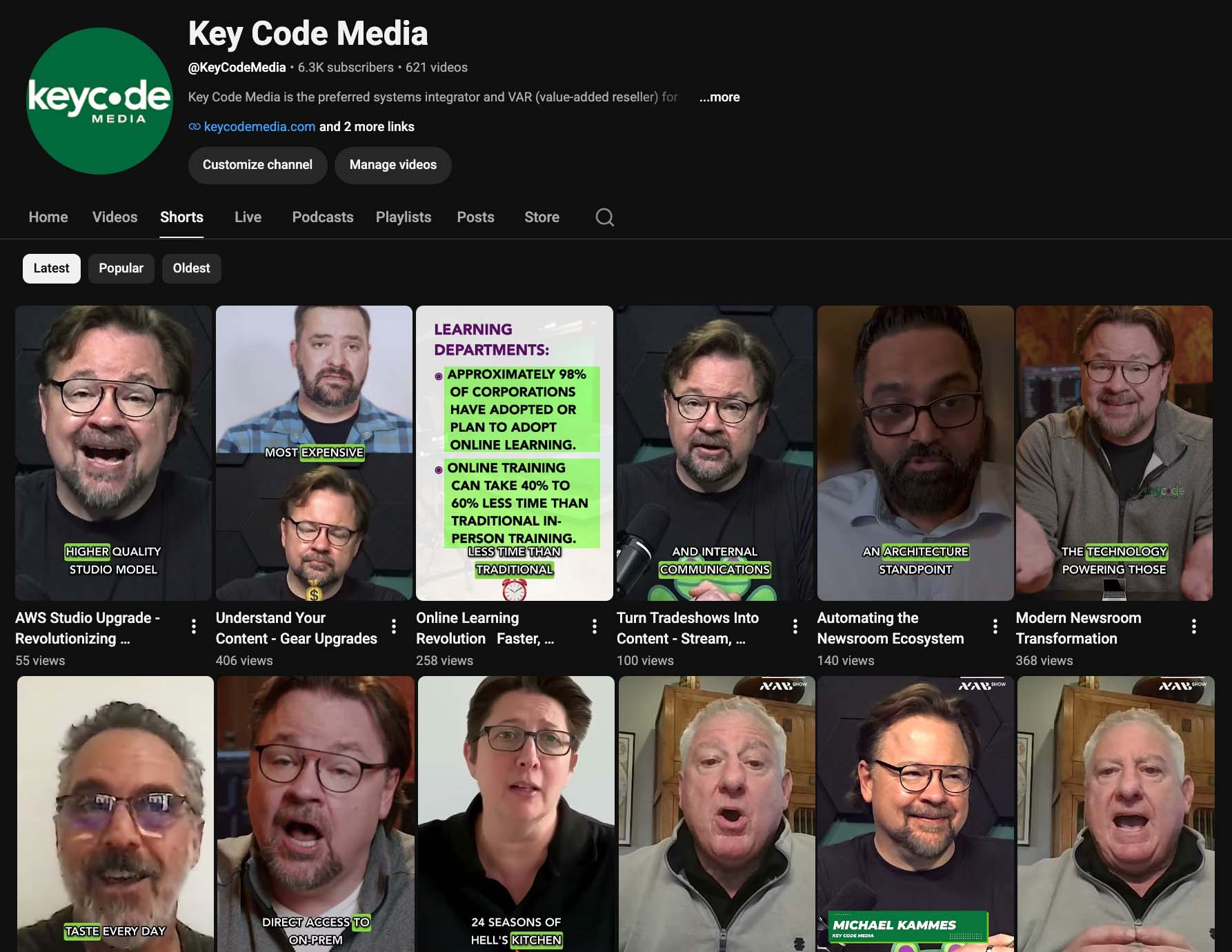Sort shorts by Popular
The image size is (1232, 952).
pos(121,268)
